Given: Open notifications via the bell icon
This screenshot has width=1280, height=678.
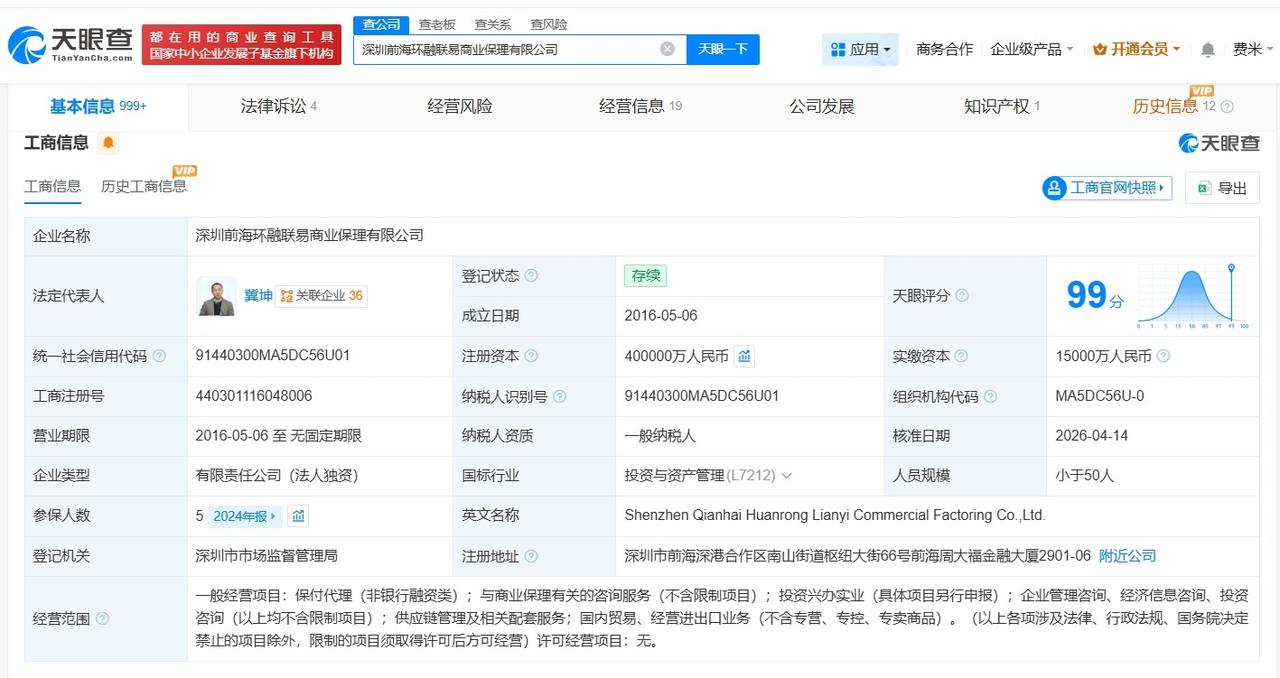Looking at the screenshot, I should point(1208,49).
